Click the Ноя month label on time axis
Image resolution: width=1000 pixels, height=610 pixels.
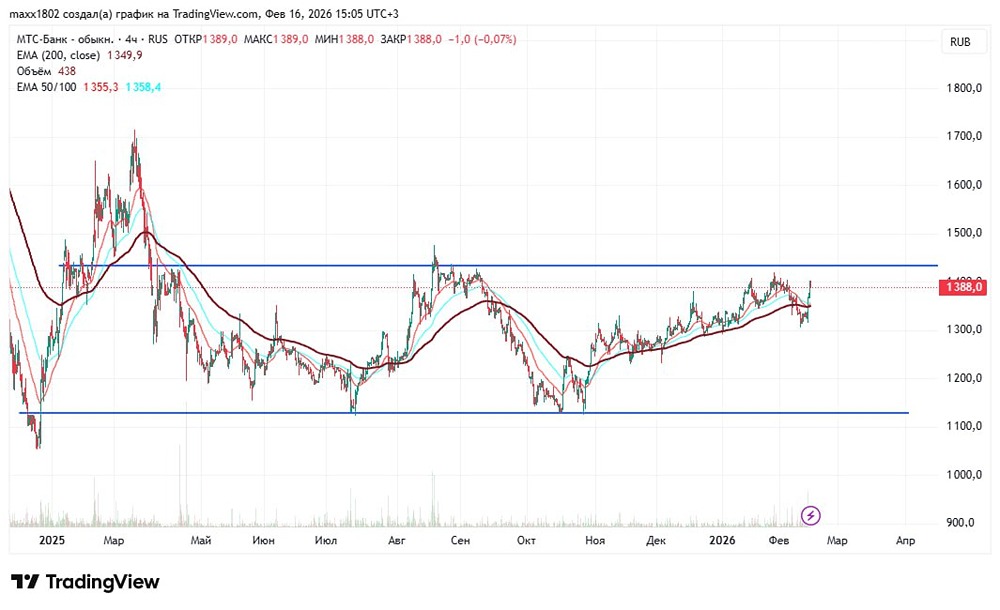click(594, 540)
